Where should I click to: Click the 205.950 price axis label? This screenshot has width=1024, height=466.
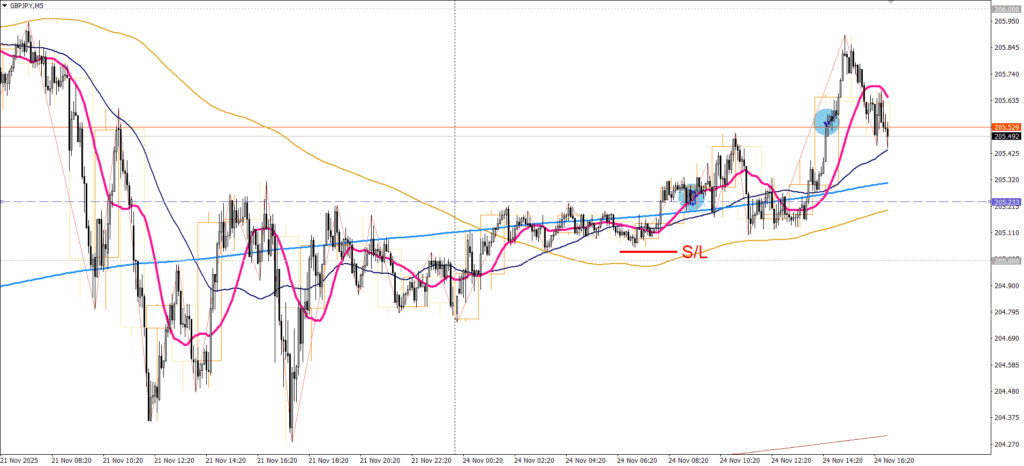(x=1005, y=21)
